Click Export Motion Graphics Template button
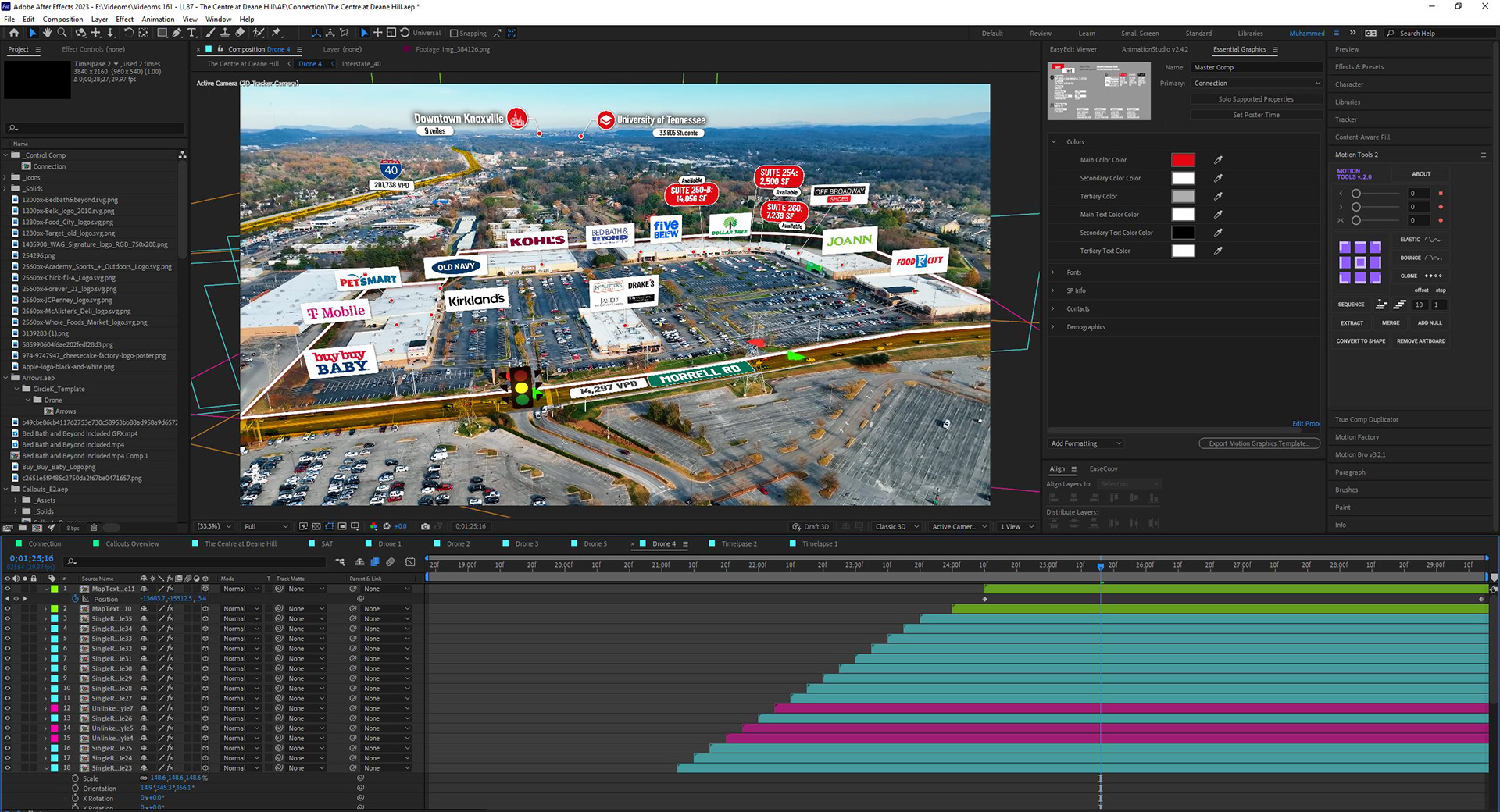The height and width of the screenshot is (812, 1500). pos(1259,443)
